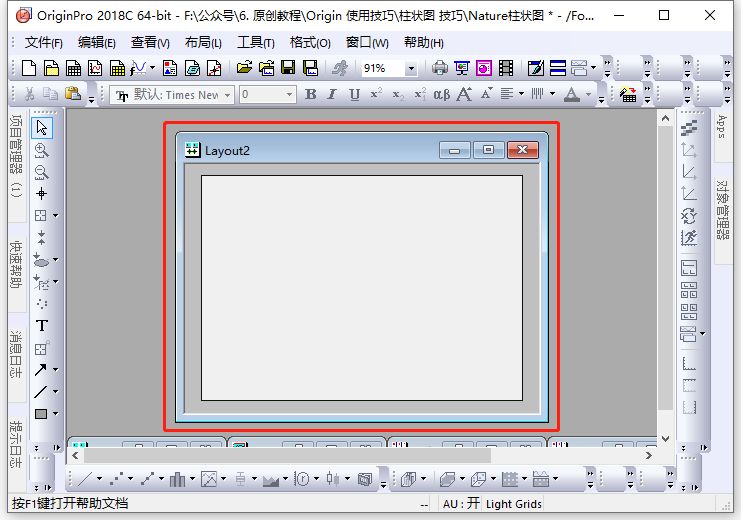Click the recalculate running-figure icon
The height and width of the screenshot is (520, 741).
[x=340, y=69]
